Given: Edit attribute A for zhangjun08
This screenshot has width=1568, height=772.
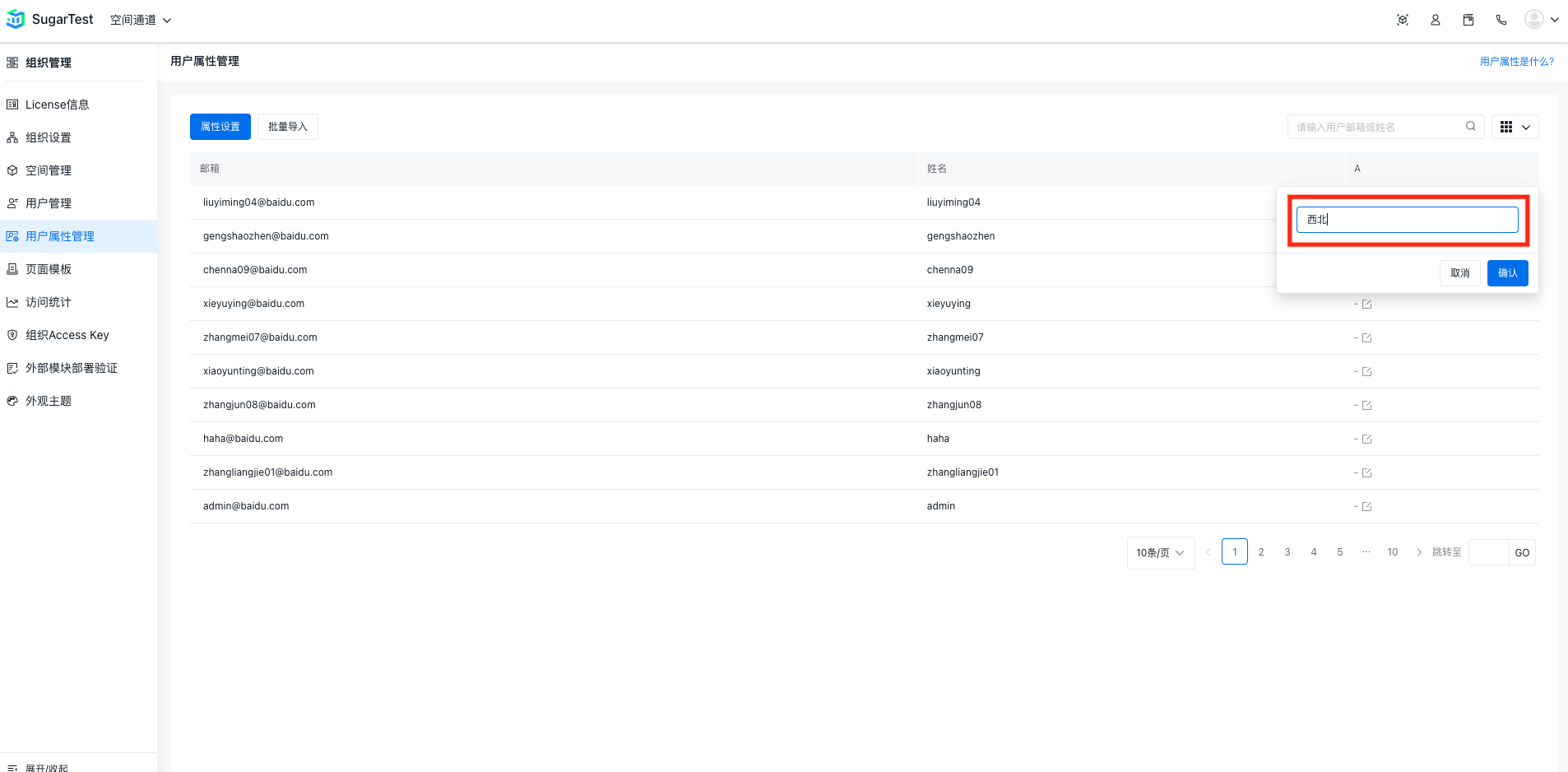Looking at the screenshot, I should click(x=1367, y=406).
